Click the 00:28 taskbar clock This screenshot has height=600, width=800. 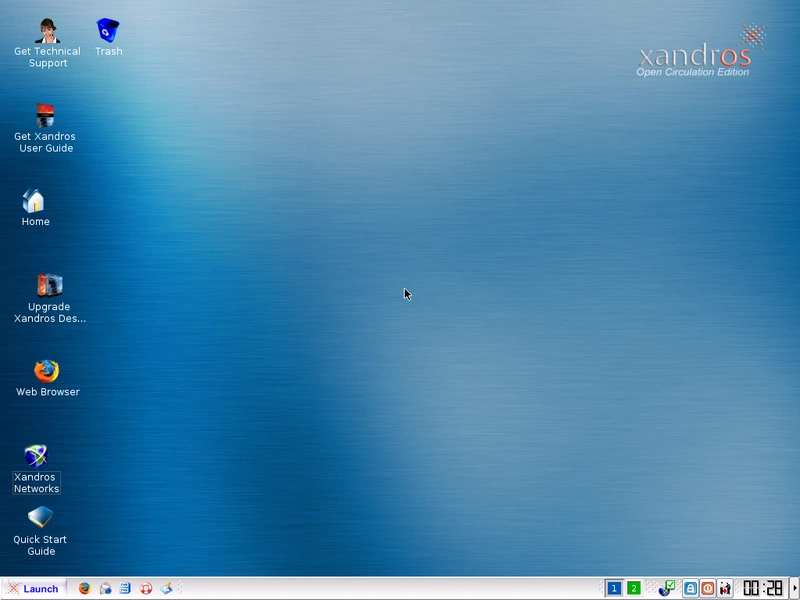tap(763, 588)
